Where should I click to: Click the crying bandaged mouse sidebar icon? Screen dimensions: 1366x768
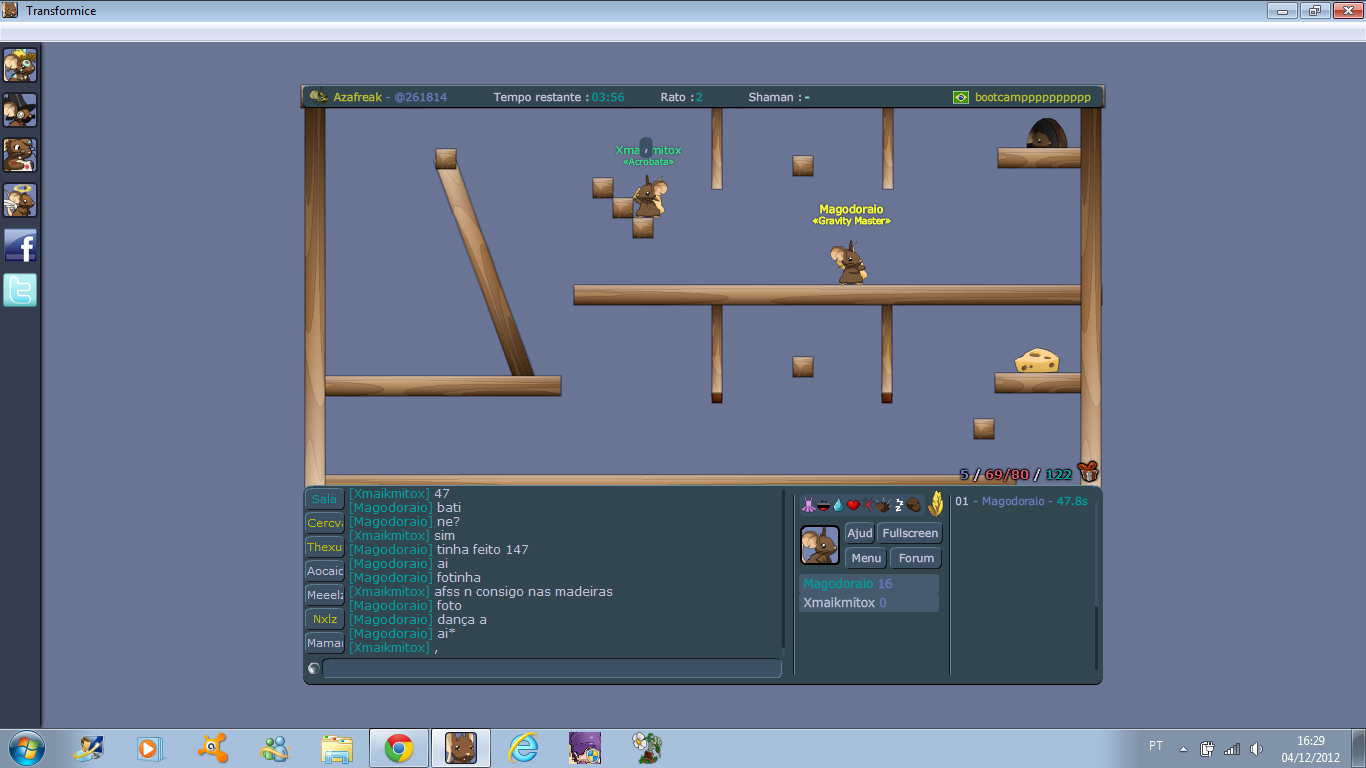point(20,155)
